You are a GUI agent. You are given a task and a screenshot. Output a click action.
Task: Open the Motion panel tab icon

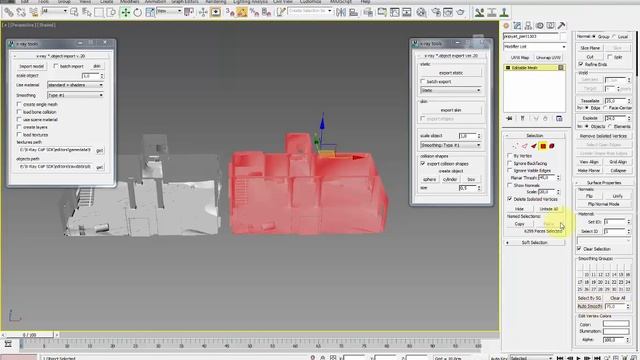[x=540, y=25]
